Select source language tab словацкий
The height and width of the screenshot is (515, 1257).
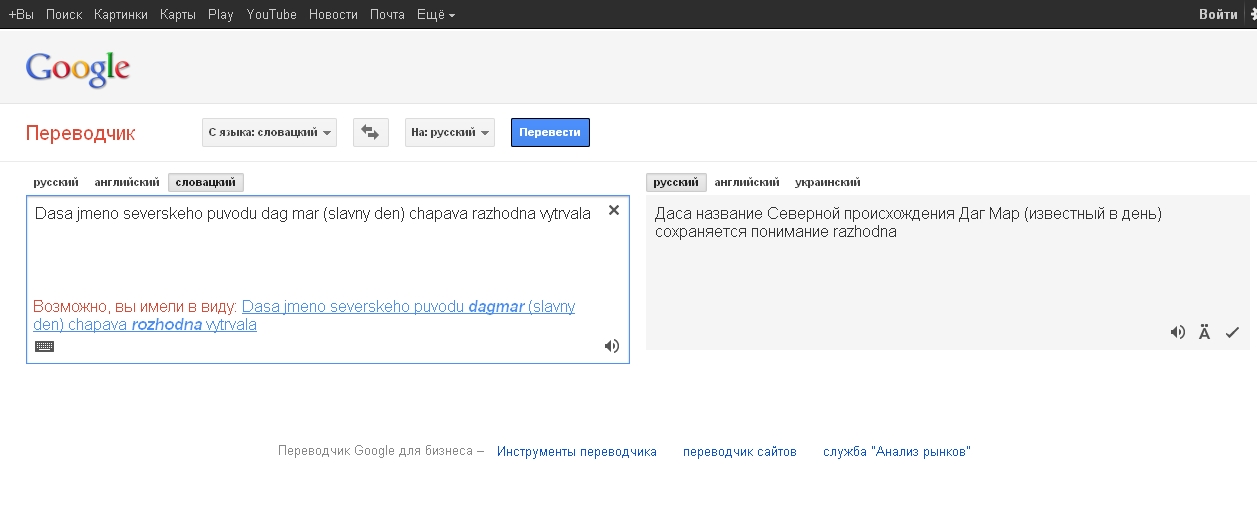click(x=206, y=182)
